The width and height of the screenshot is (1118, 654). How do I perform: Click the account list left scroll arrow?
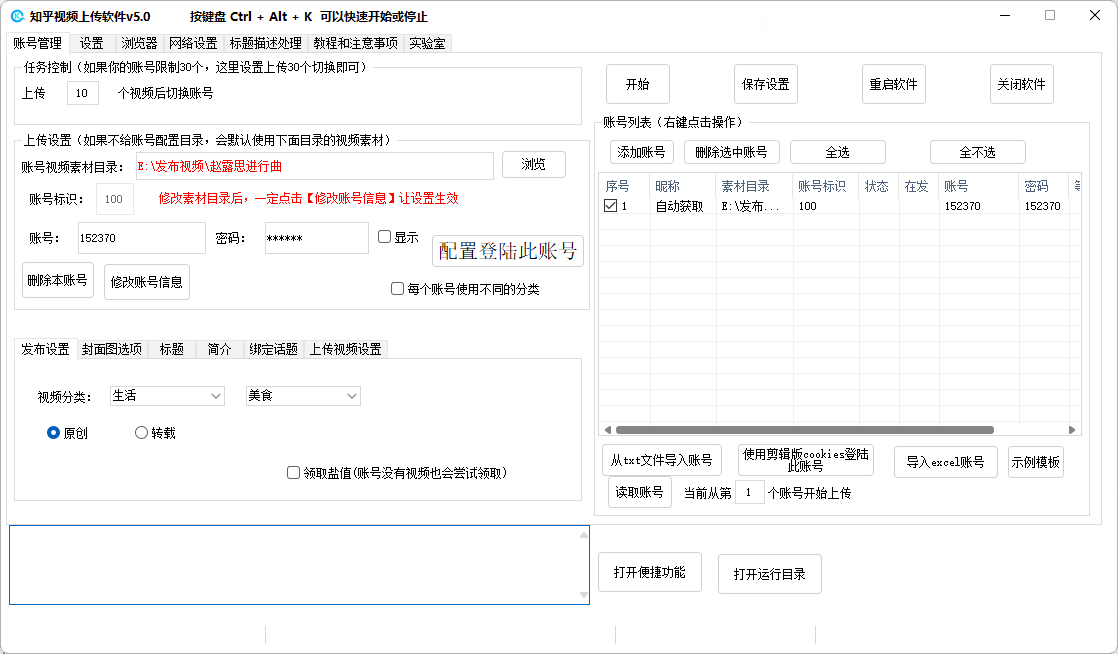[x=606, y=430]
